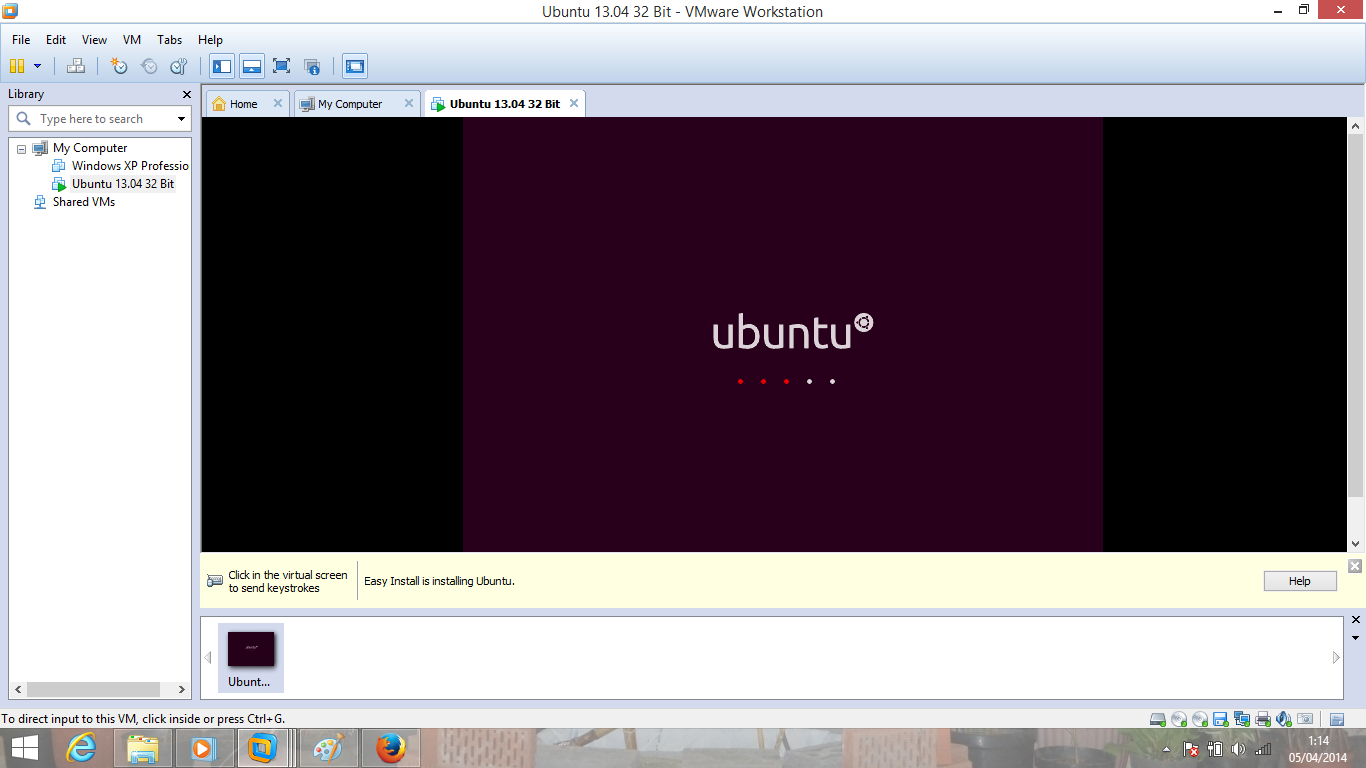Image resolution: width=1366 pixels, height=768 pixels.
Task: Click the Ubuntu VM thumbnail preview
Action: 251,650
